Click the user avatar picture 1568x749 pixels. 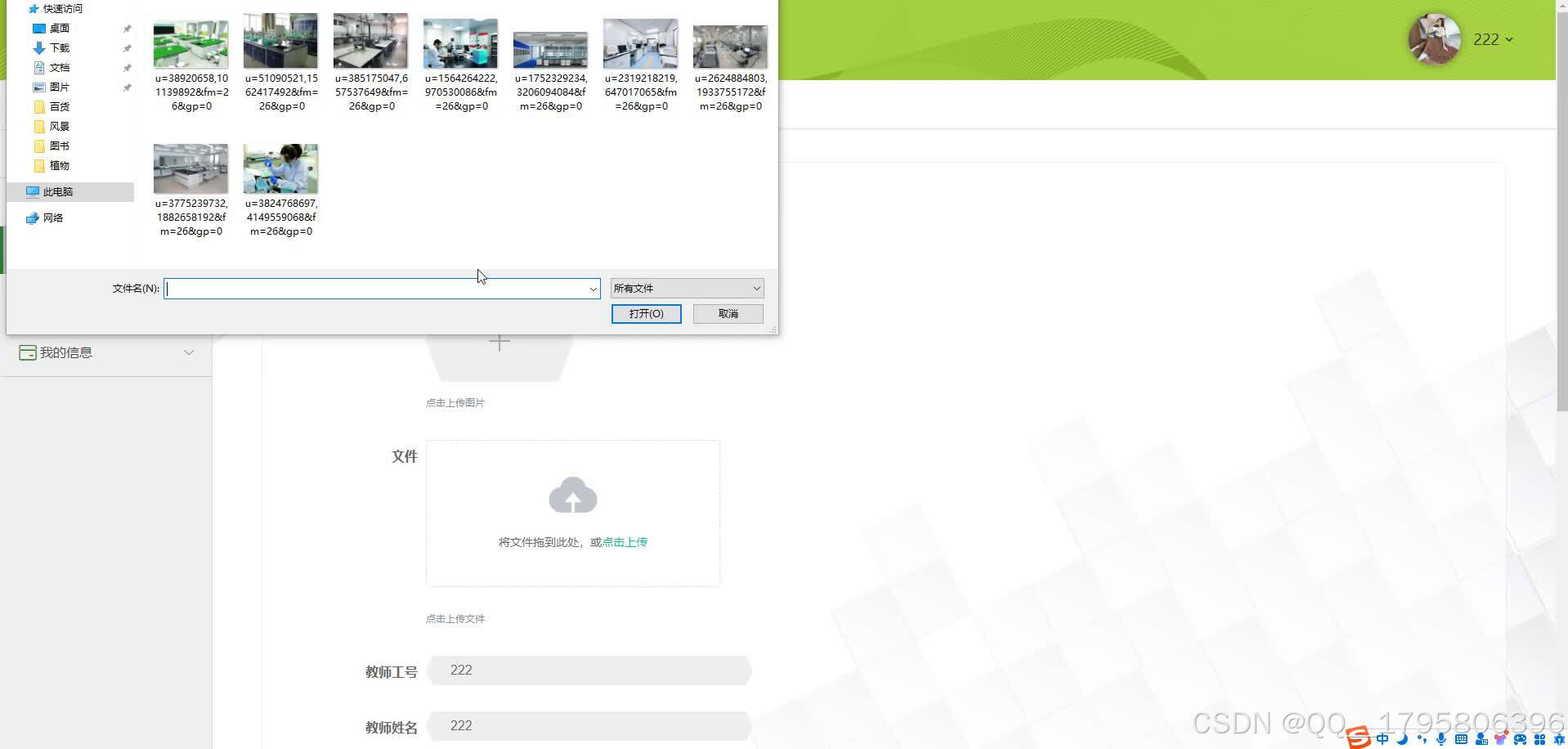point(1434,38)
